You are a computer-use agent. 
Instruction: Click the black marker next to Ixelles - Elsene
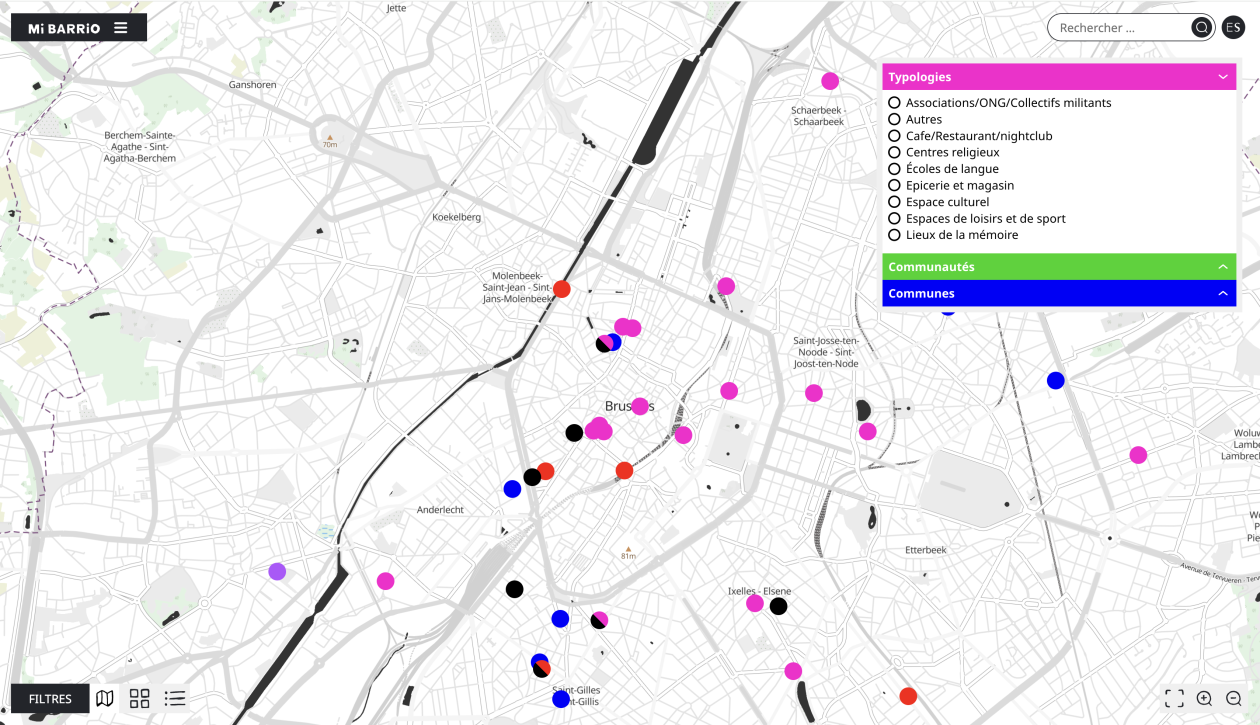click(x=778, y=606)
